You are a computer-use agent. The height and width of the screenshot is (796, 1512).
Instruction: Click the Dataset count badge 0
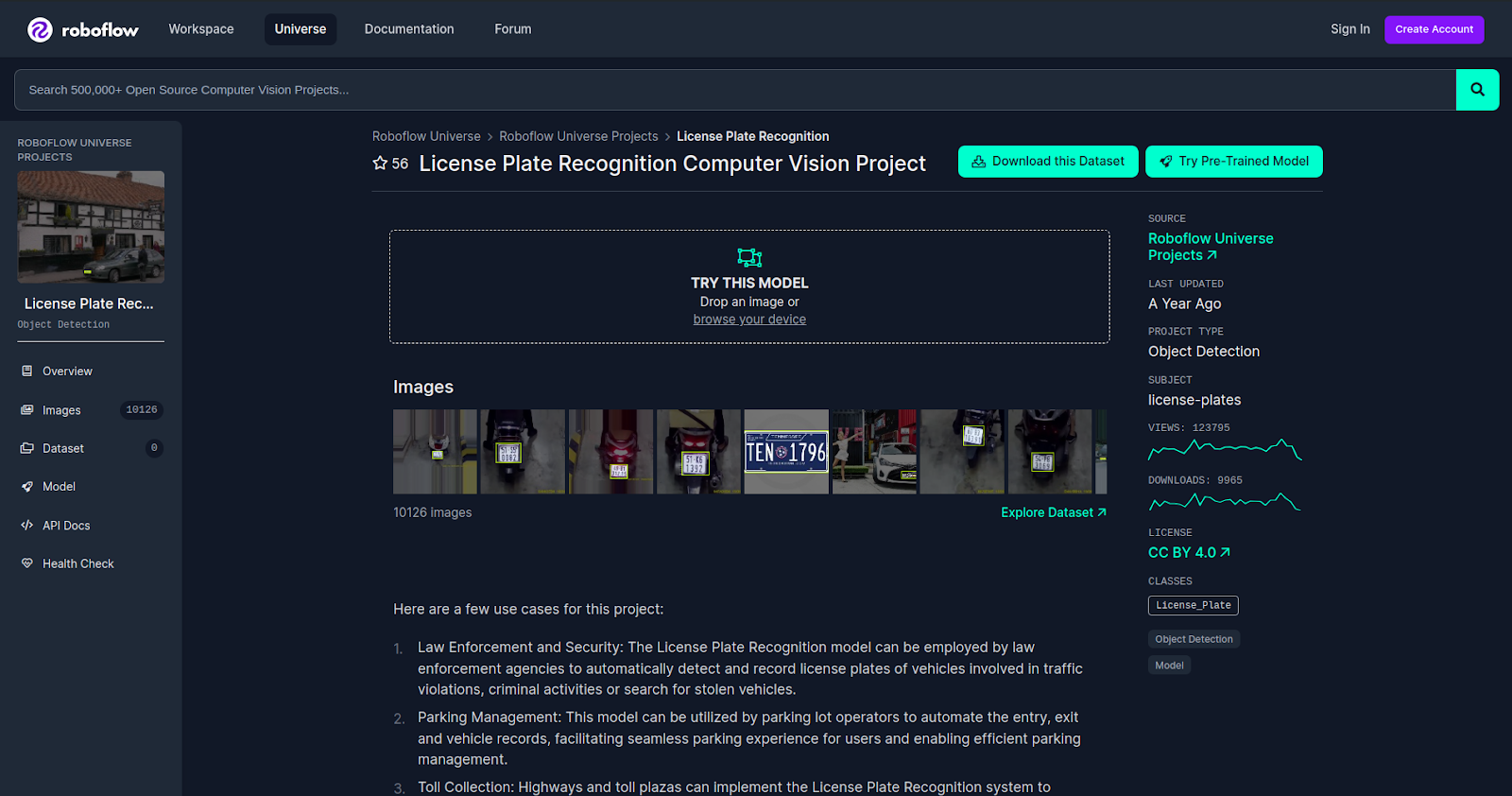coord(154,448)
